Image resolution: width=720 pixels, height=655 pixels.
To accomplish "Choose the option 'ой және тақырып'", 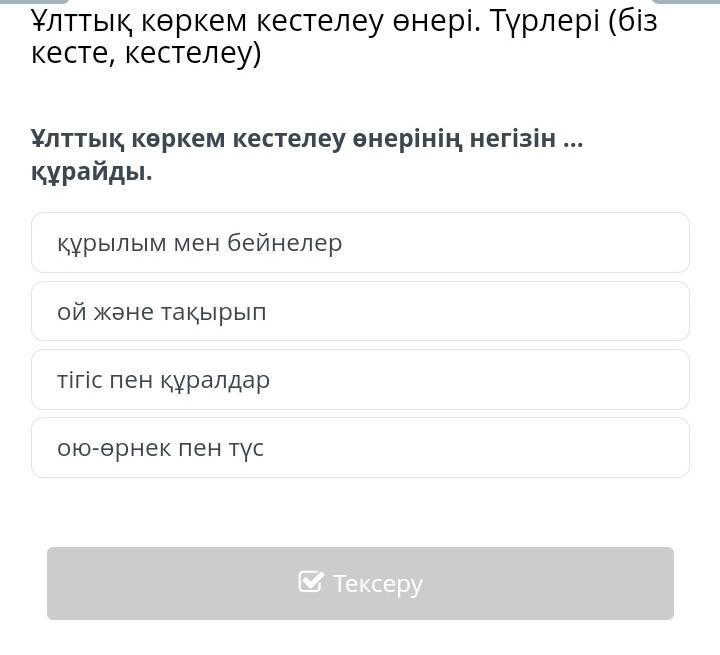I will [162, 312].
